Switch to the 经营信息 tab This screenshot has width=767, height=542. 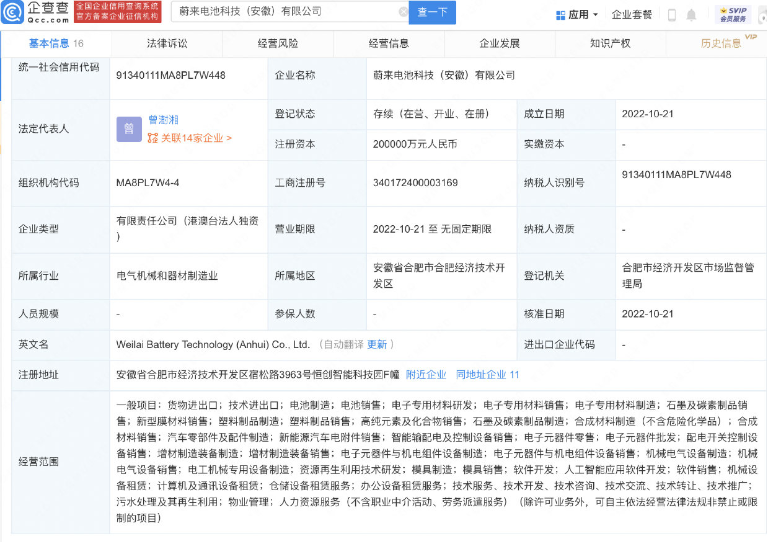point(389,44)
